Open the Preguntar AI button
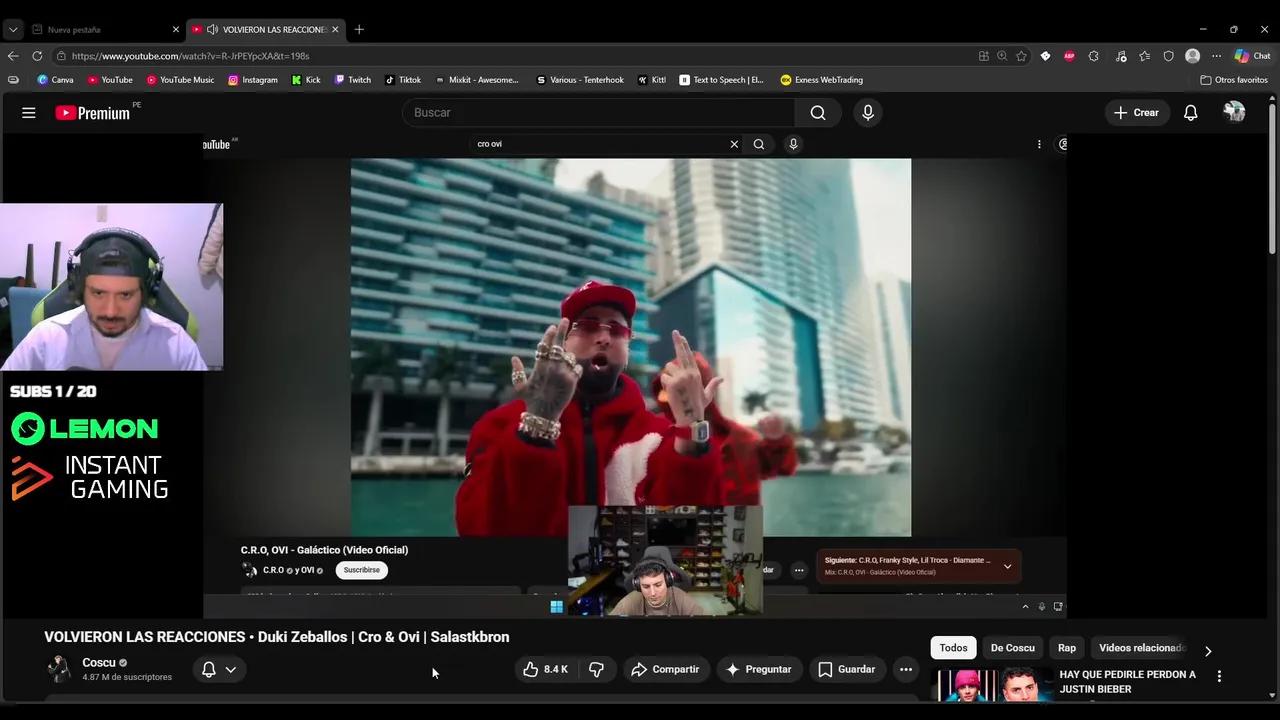 click(758, 669)
